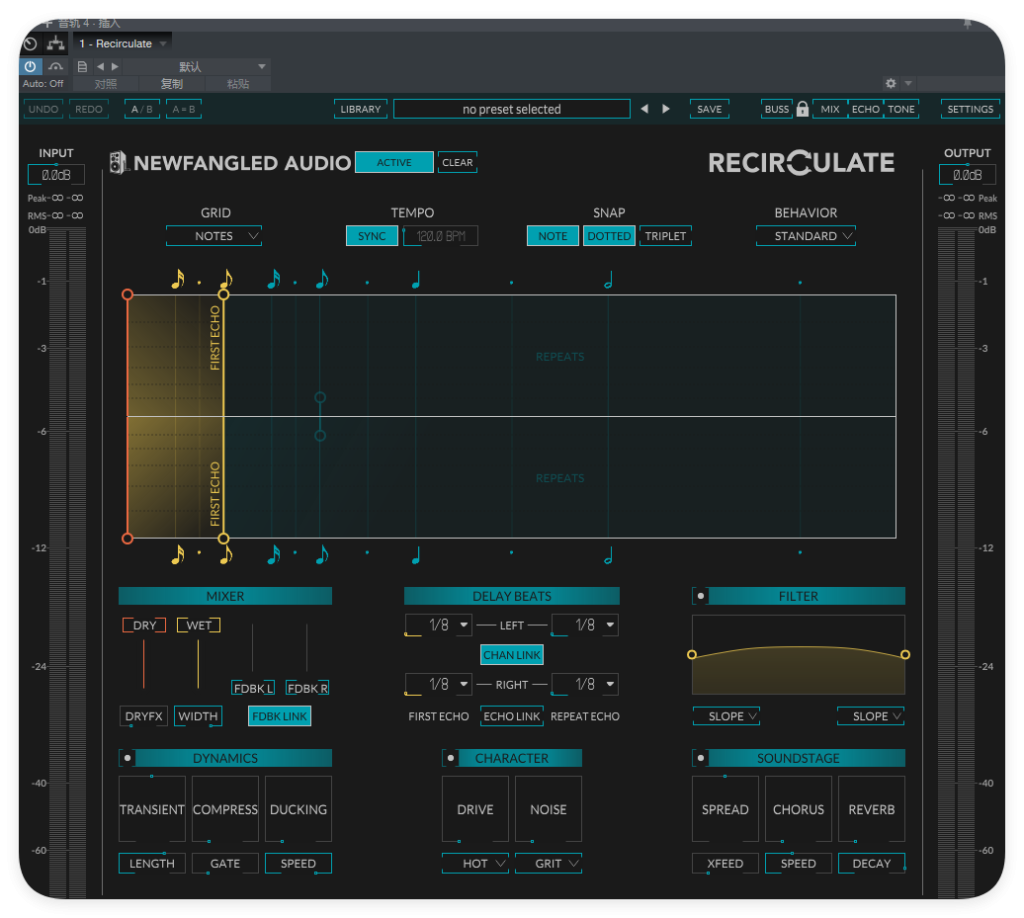Enable the Dynamics section power dot
Screen dimensions: 1024x918
[x=127, y=758]
